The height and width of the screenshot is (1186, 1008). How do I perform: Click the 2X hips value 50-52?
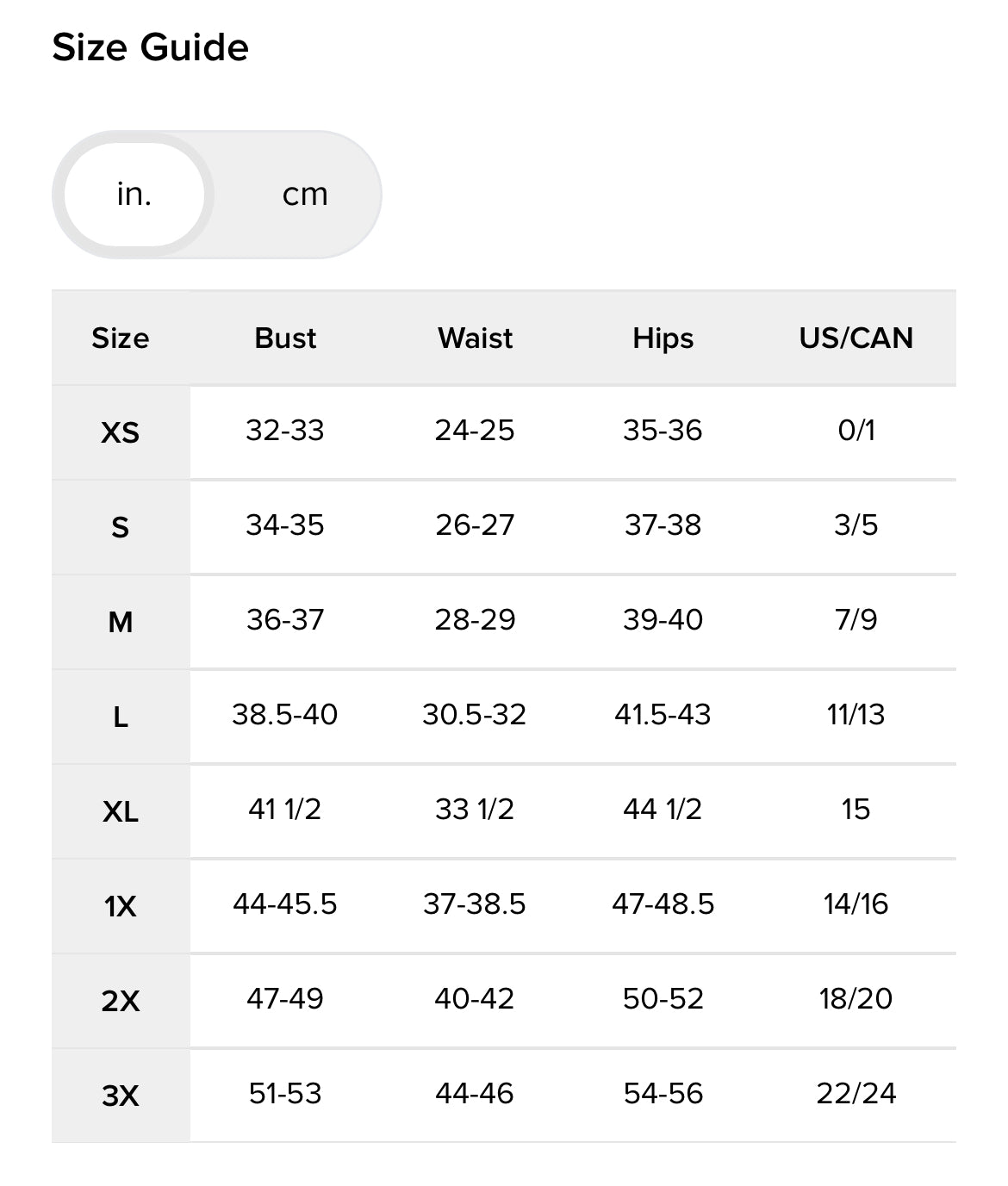pyautogui.click(x=663, y=998)
